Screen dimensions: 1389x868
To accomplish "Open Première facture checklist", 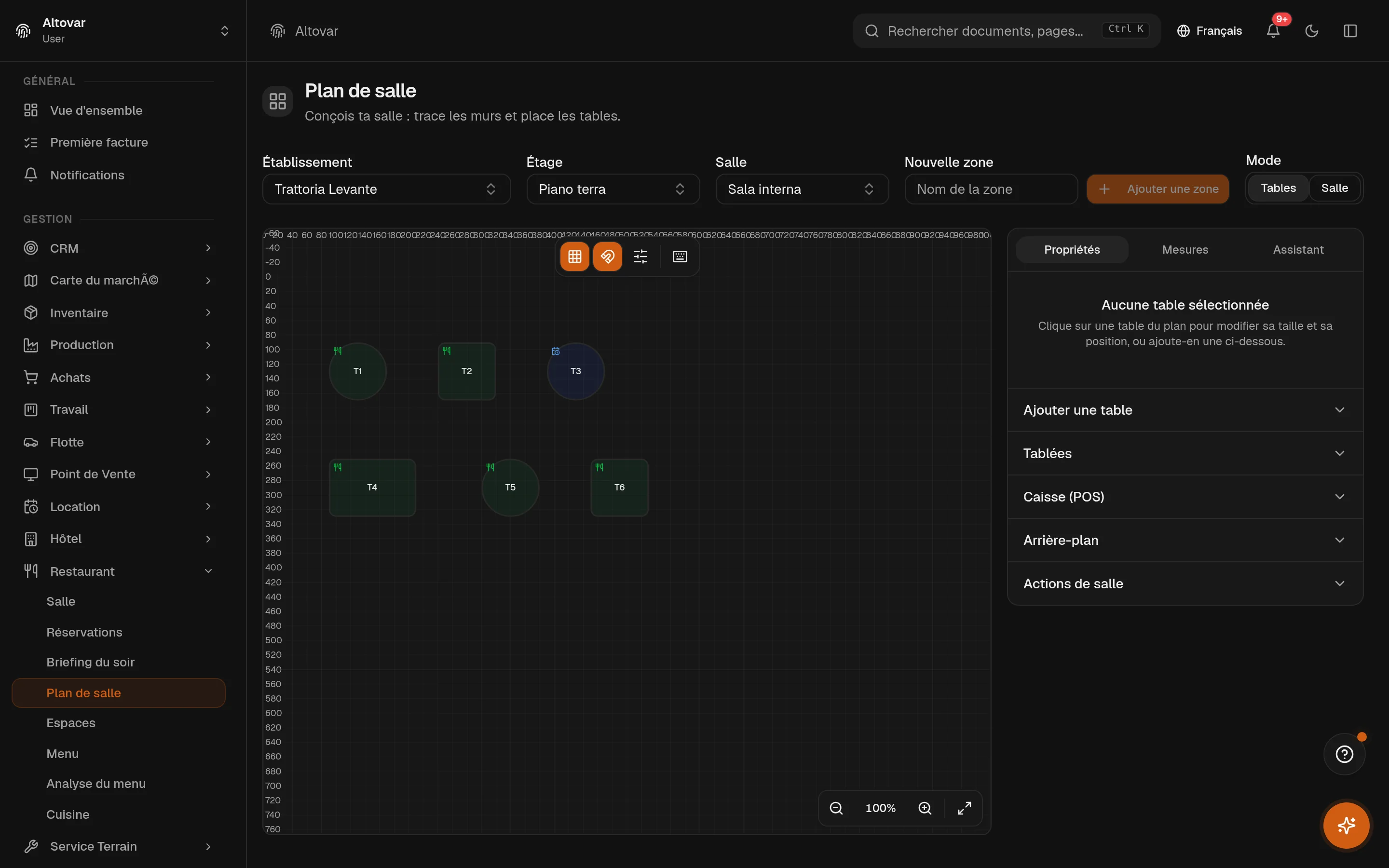I will (x=118, y=142).
